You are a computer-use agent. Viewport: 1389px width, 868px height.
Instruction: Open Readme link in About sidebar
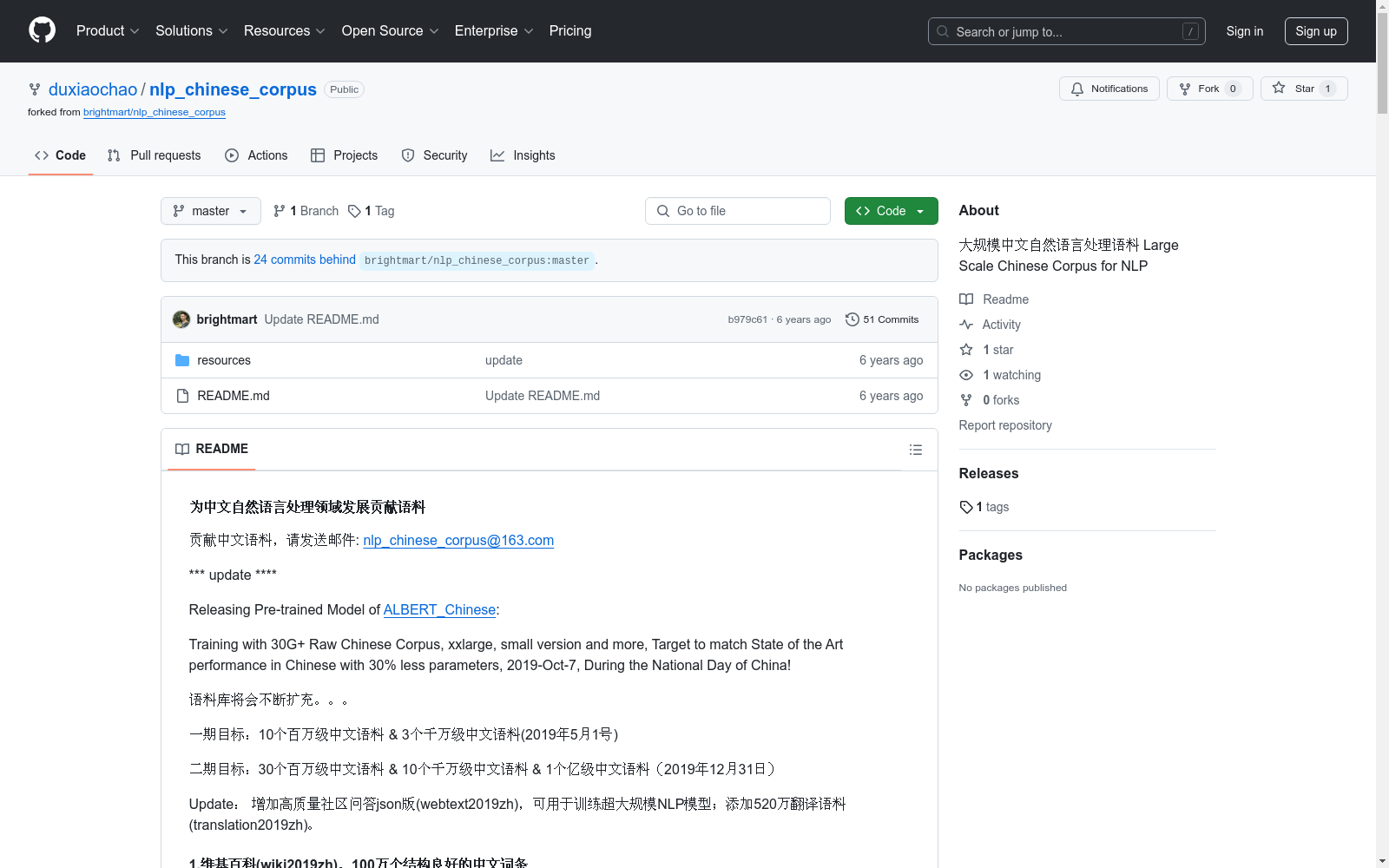coord(994,299)
